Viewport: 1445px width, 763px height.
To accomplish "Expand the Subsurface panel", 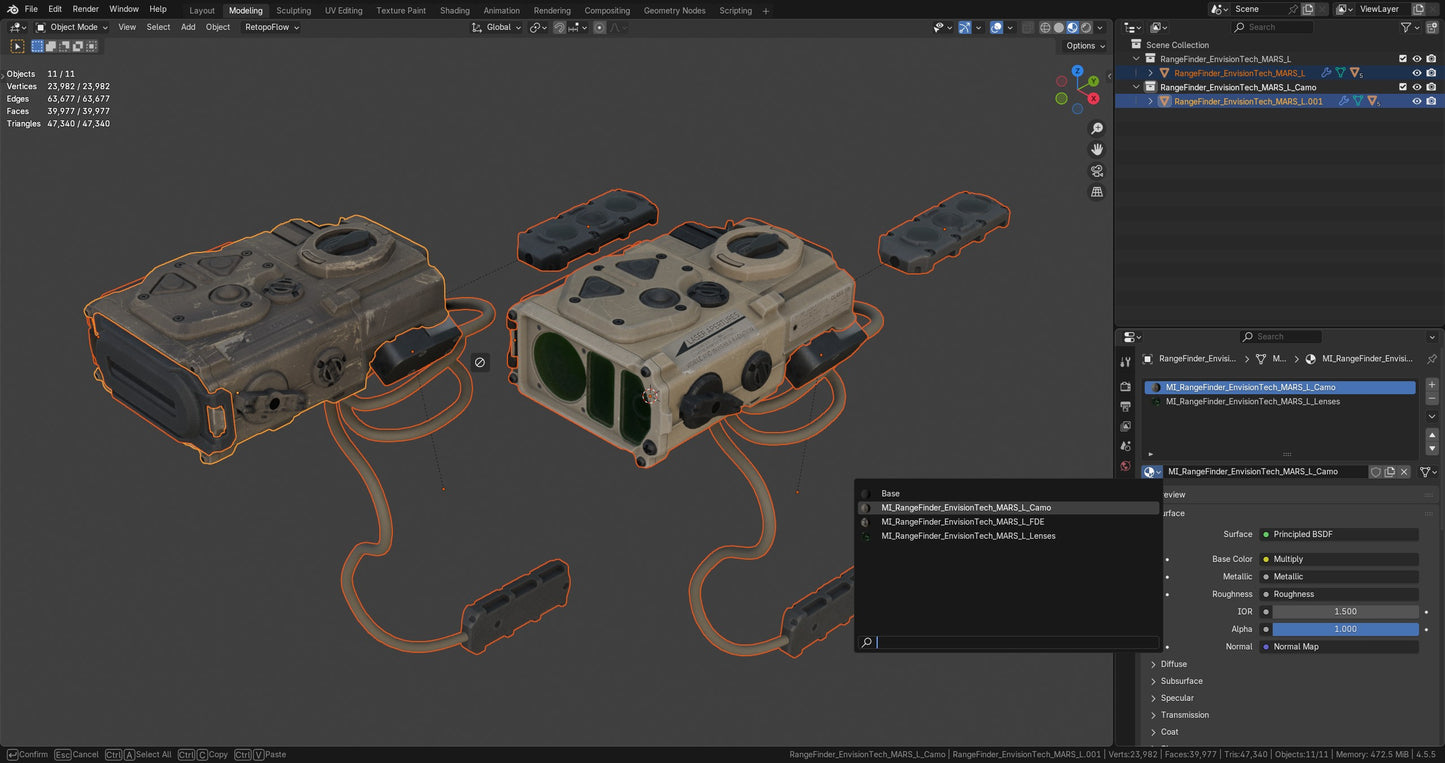I will pos(1181,681).
